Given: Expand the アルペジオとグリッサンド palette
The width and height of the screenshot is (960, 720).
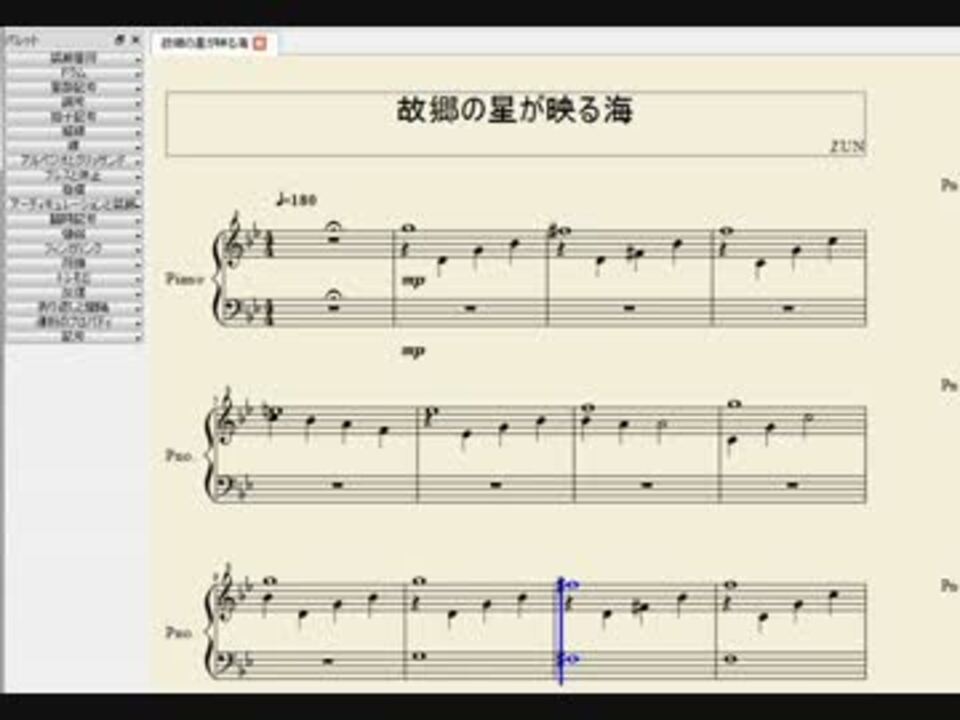Looking at the screenshot, I should (x=74, y=161).
